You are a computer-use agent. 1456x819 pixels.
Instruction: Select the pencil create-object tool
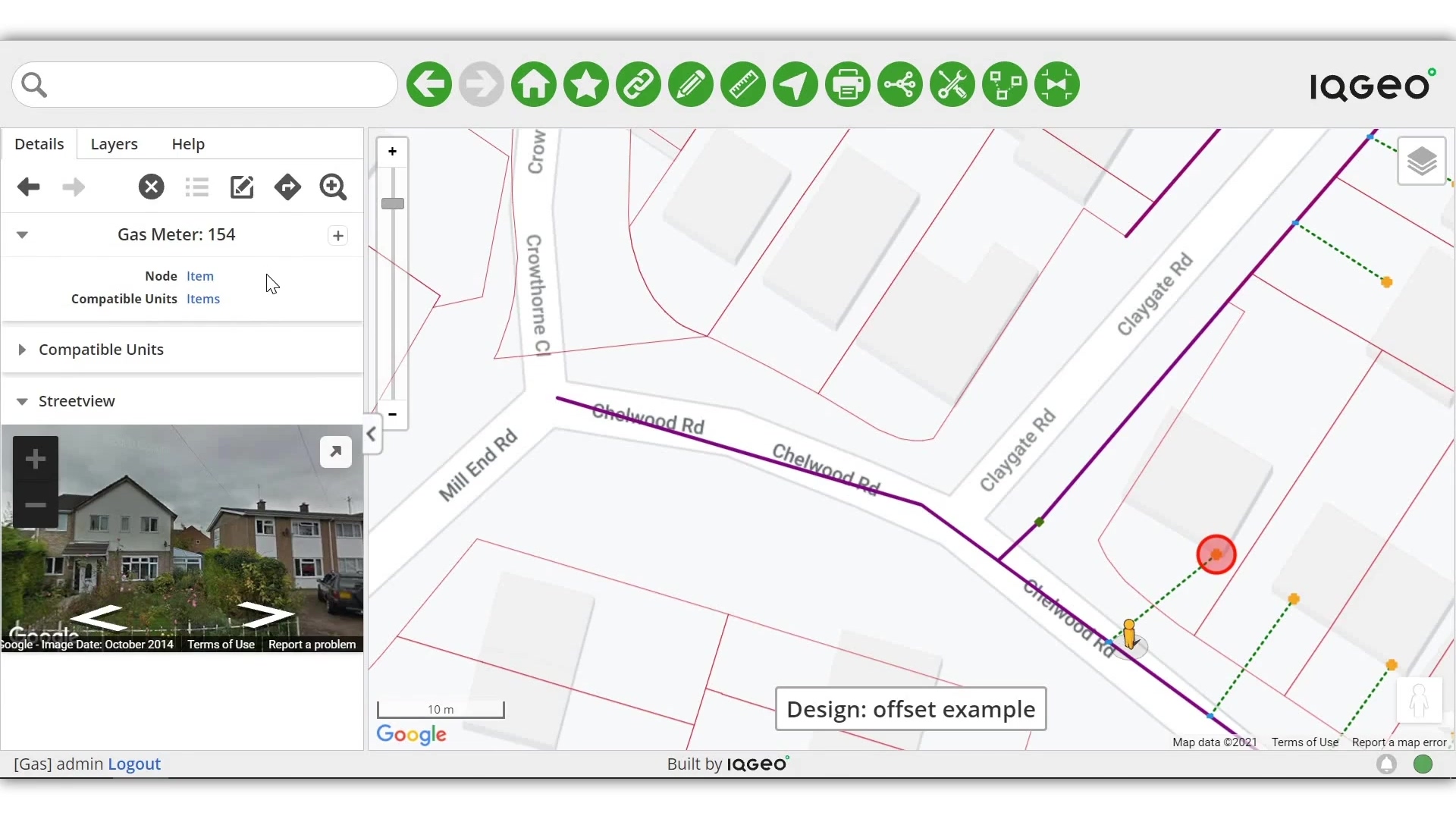pos(691,84)
